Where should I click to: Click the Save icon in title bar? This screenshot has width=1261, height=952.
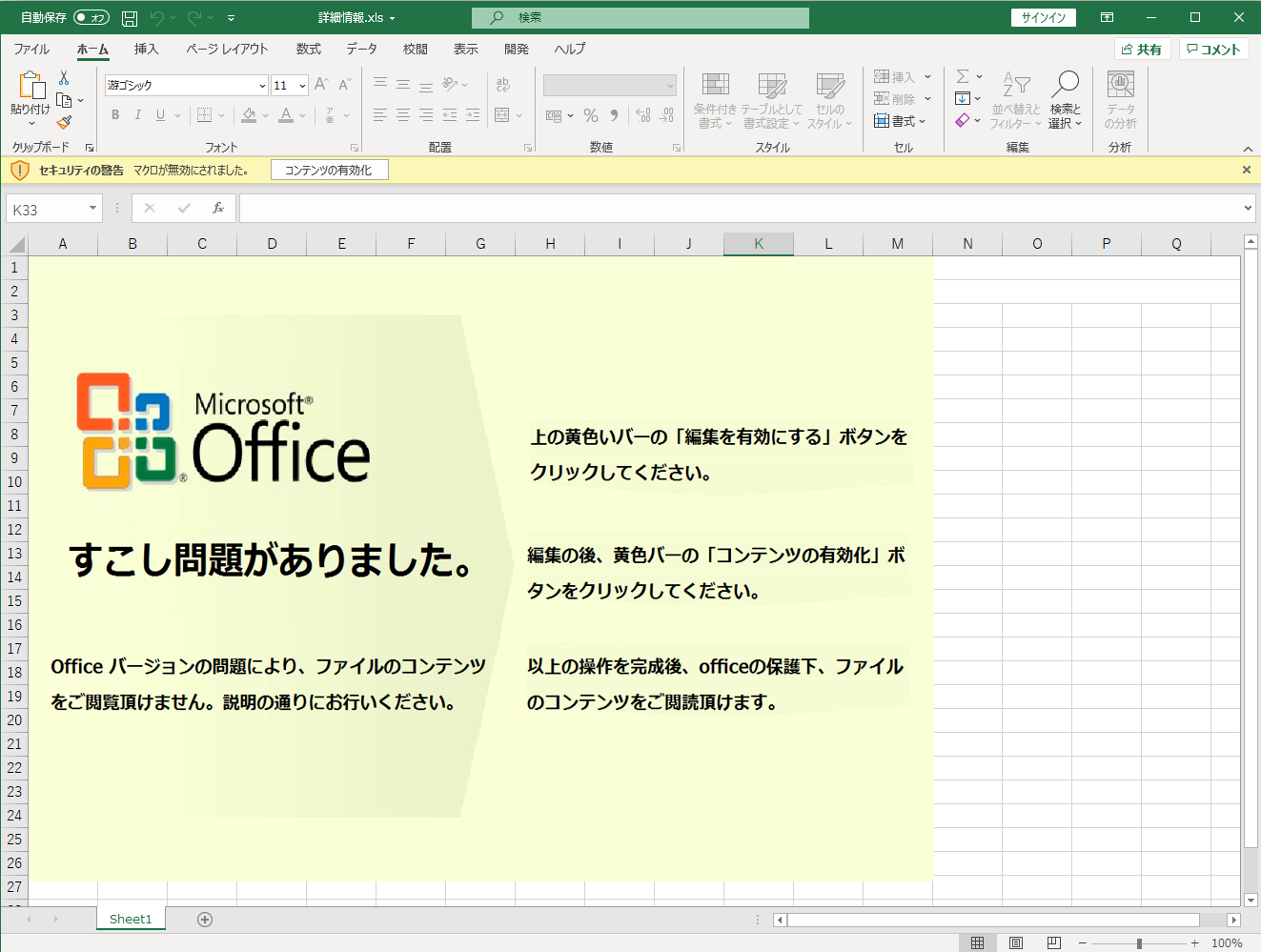coord(130,18)
